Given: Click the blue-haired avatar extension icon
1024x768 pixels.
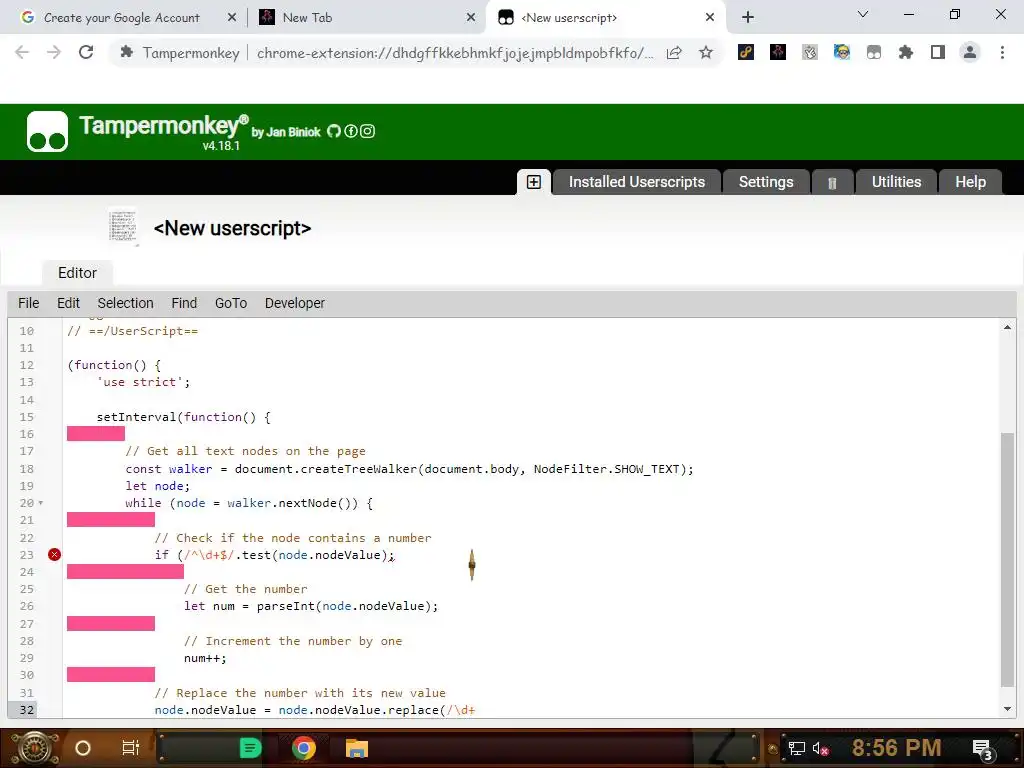Looking at the screenshot, I should [x=842, y=52].
